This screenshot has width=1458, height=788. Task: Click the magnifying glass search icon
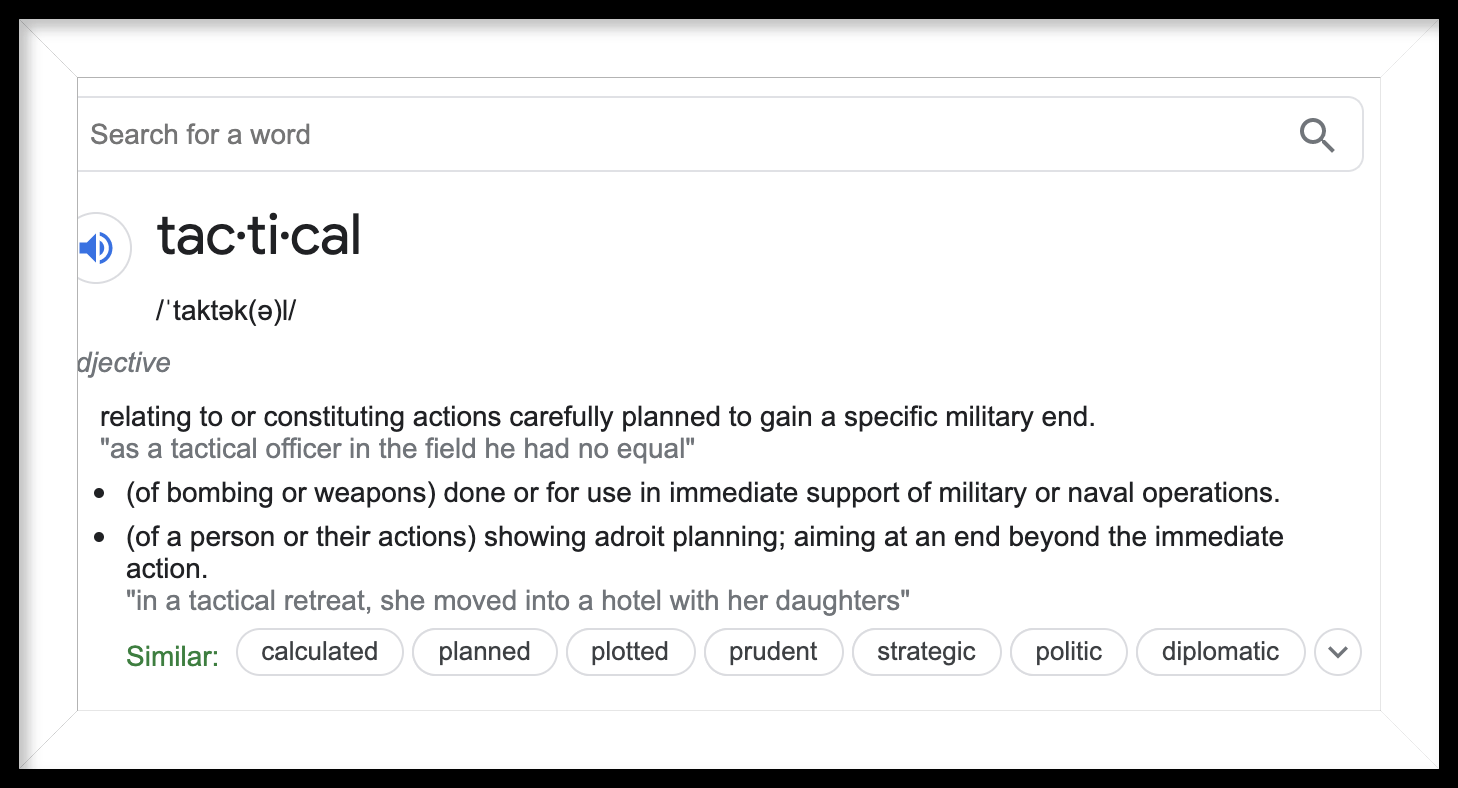[1316, 135]
